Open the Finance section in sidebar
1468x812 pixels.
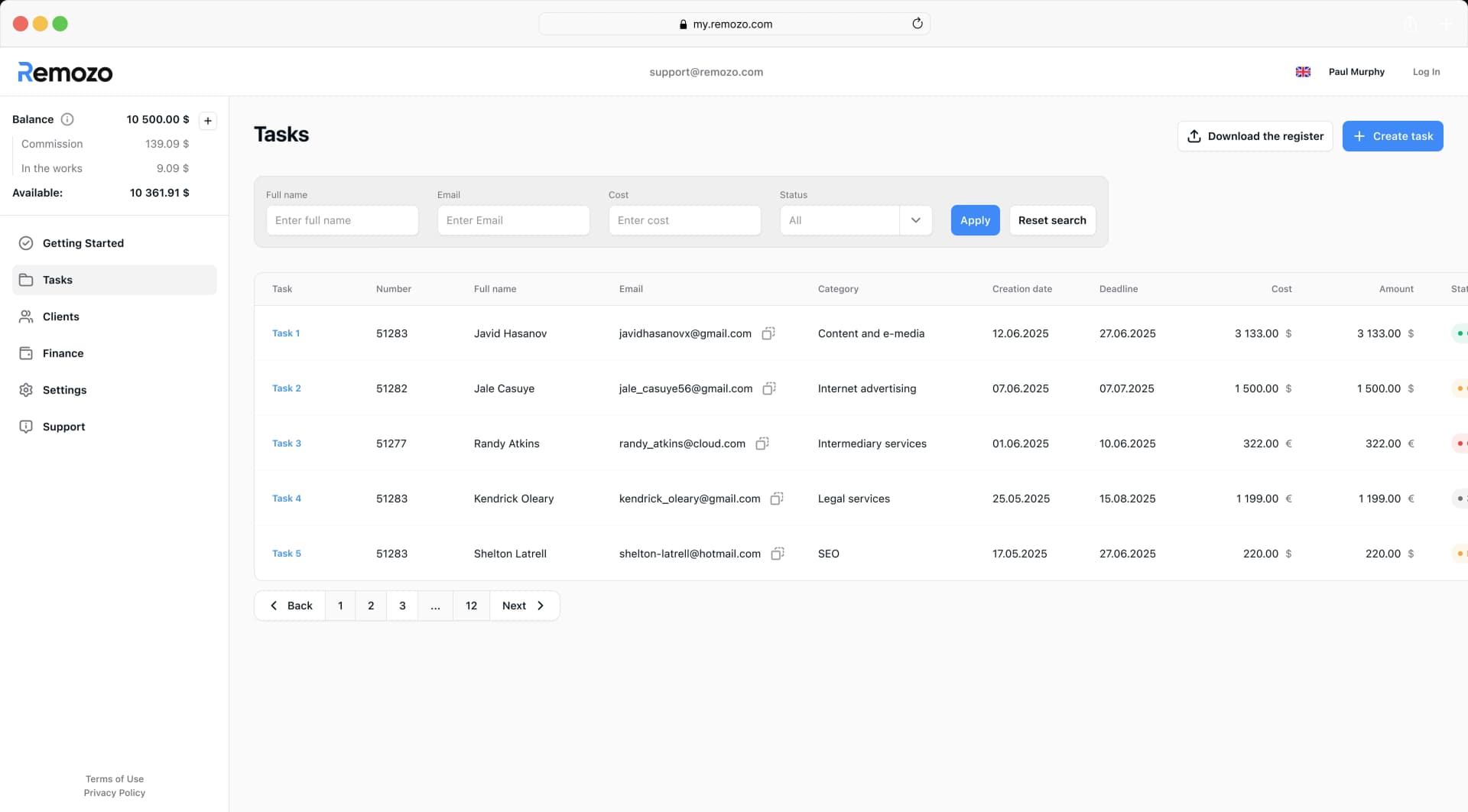coord(63,353)
